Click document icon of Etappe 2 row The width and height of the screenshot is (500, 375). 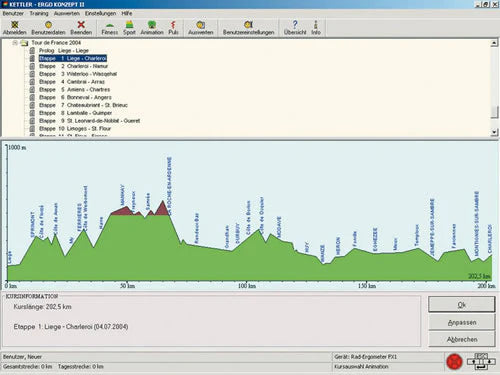[32, 66]
